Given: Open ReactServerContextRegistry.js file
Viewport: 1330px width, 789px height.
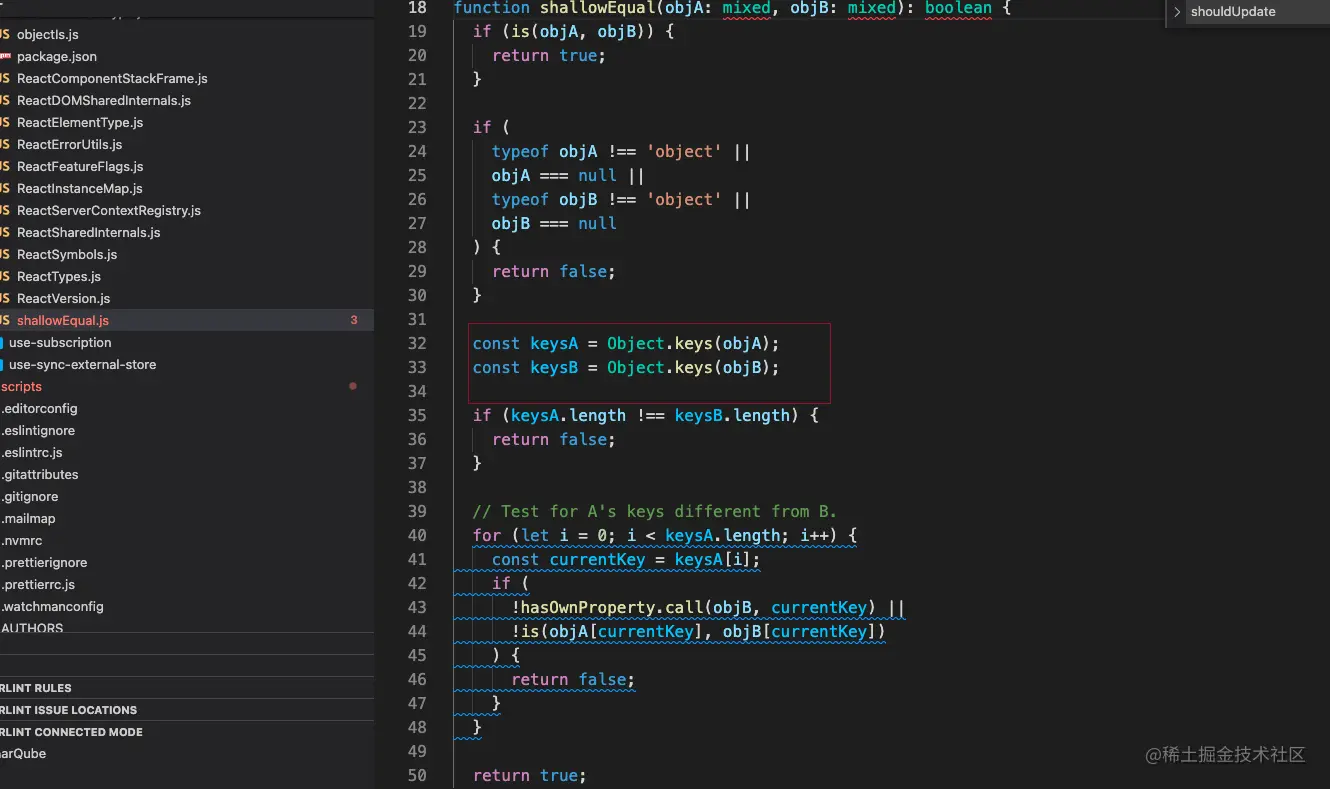Looking at the screenshot, I should 109,210.
